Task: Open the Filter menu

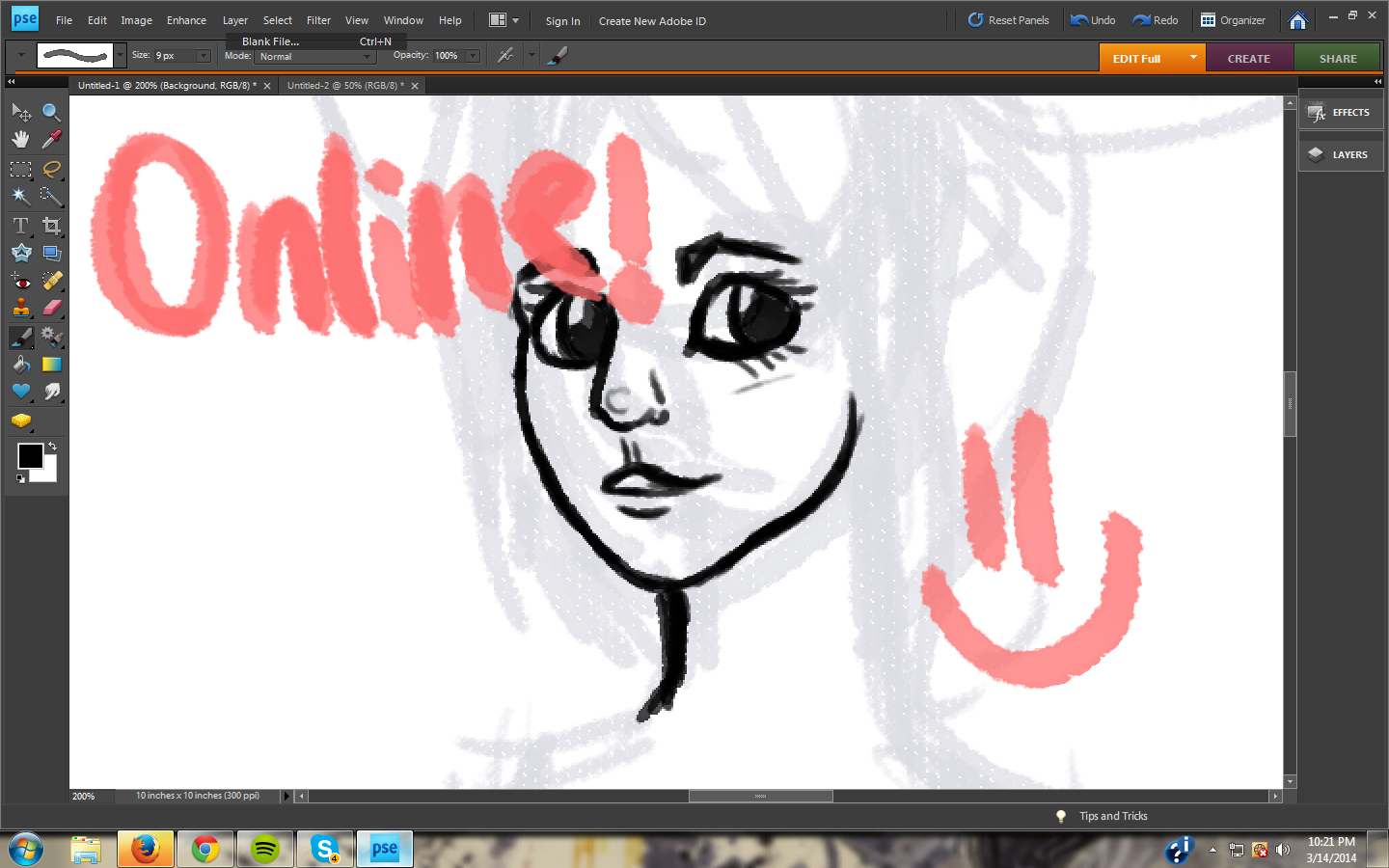Action: (318, 20)
